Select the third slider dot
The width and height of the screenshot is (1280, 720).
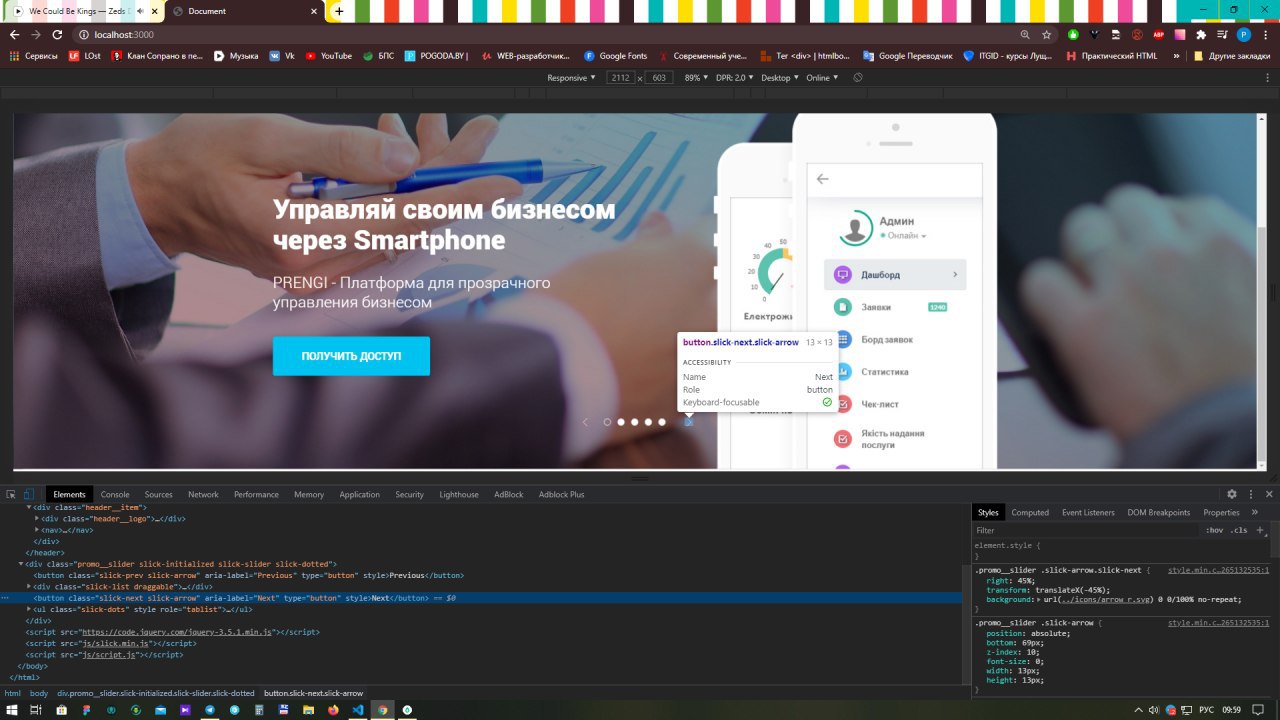[x=635, y=422]
